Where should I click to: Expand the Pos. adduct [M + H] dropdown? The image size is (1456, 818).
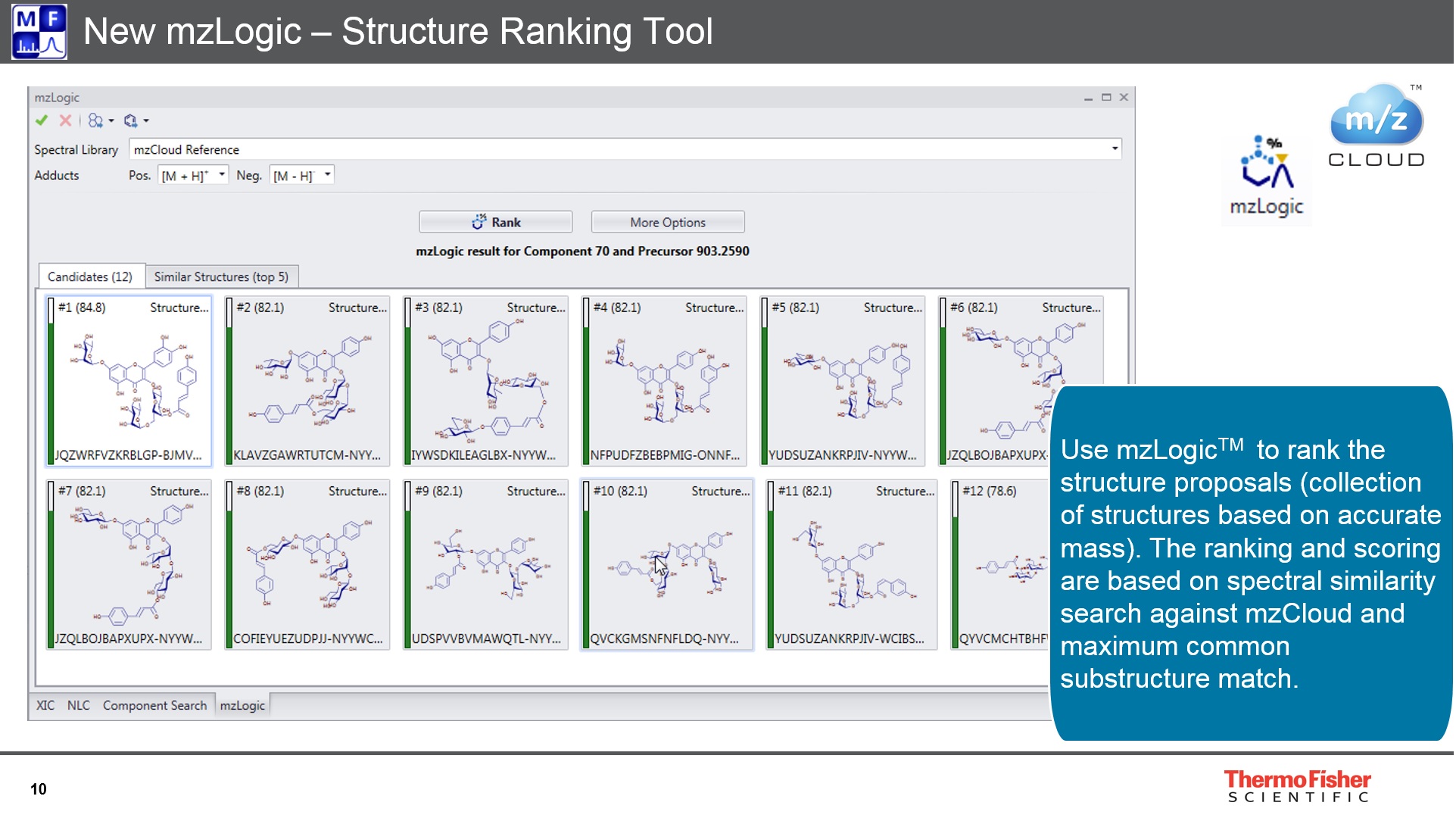click(x=222, y=175)
